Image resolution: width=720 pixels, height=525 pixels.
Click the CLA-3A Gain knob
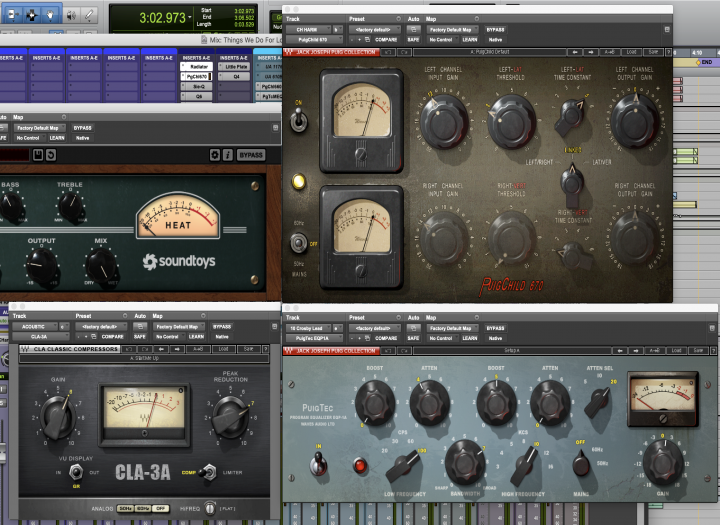click(x=58, y=418)
